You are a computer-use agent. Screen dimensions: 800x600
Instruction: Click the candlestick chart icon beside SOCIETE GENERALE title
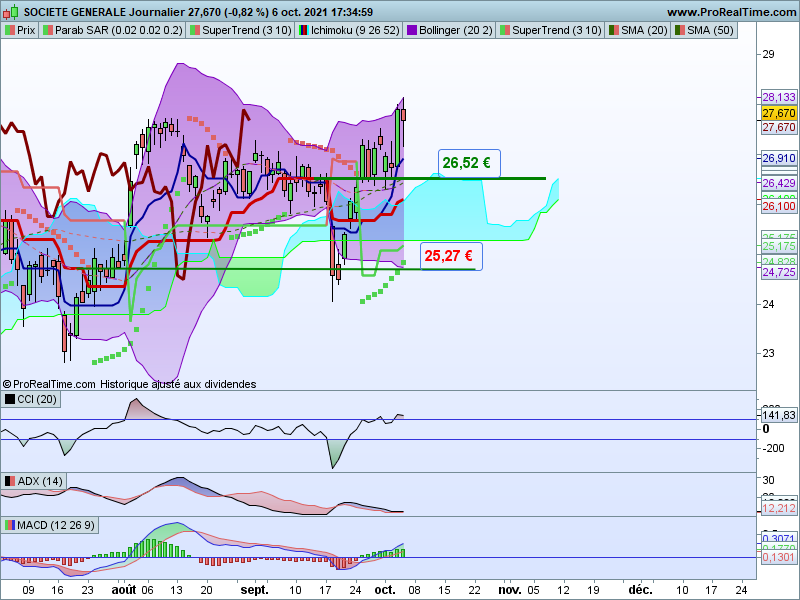10,11
